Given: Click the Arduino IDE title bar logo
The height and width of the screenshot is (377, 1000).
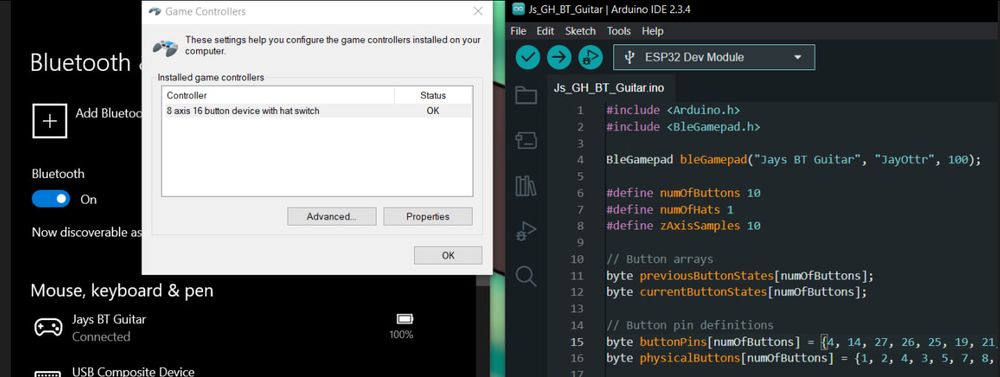Looking at the screenshot, I should (x=517, y=10).
